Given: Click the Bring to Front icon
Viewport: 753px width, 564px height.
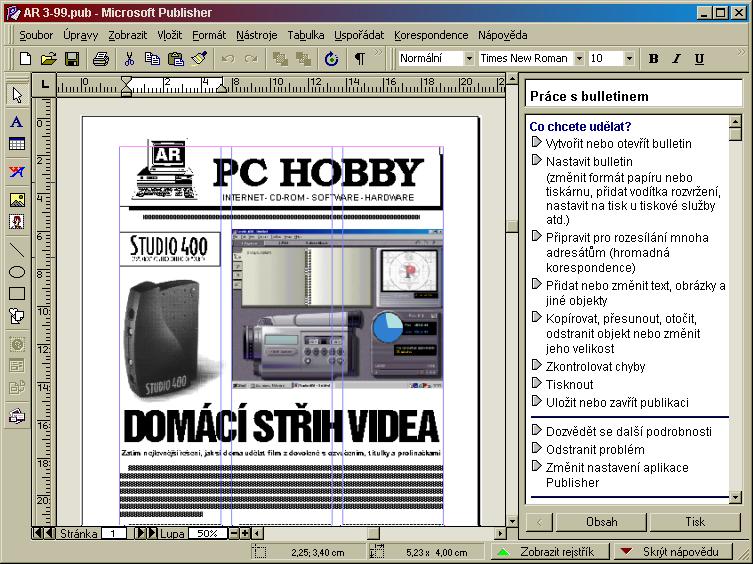Looking at the screenshot, I should [280, 59].
